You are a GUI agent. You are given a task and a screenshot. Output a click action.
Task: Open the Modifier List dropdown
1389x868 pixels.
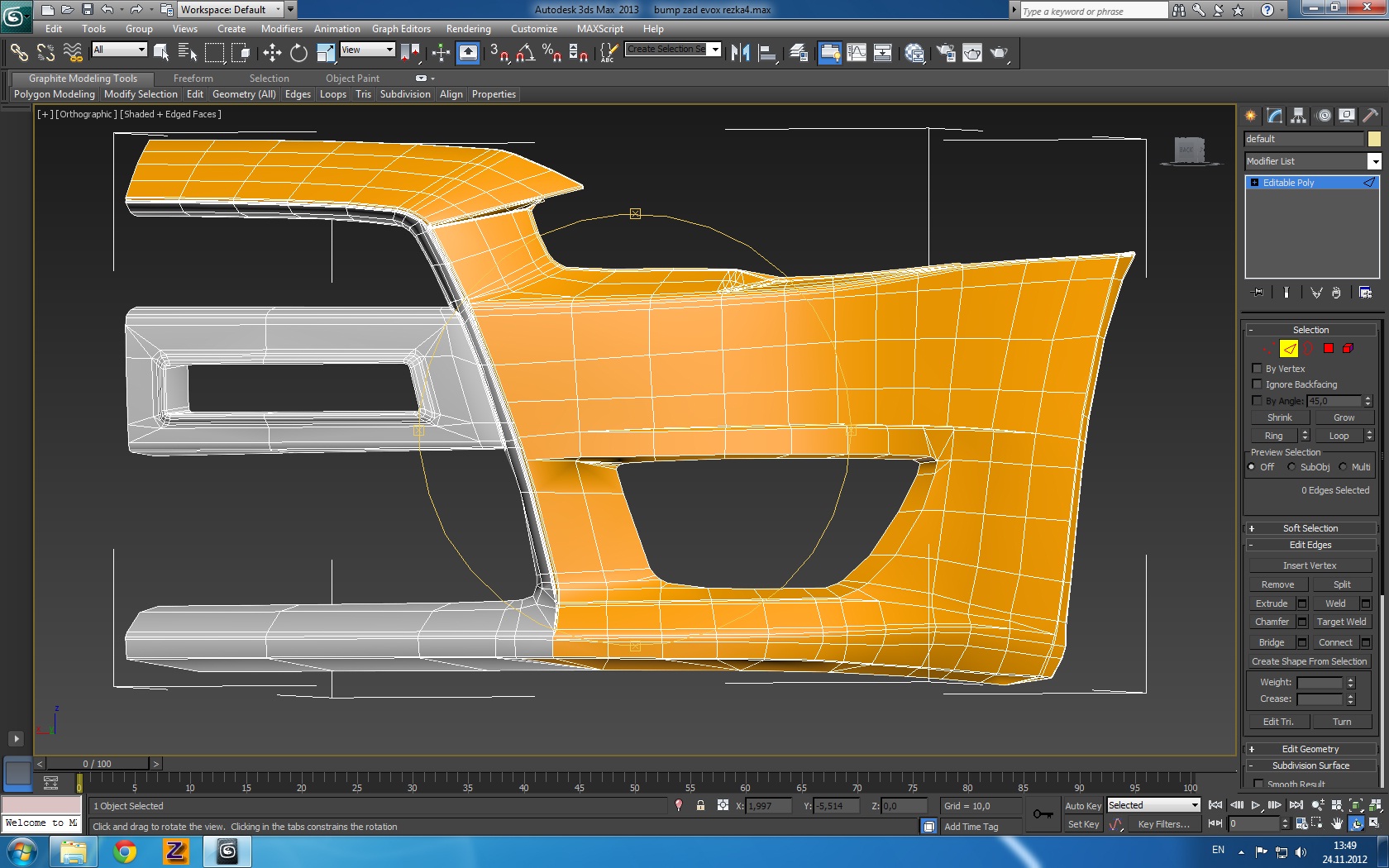(x=1373, y=161)
